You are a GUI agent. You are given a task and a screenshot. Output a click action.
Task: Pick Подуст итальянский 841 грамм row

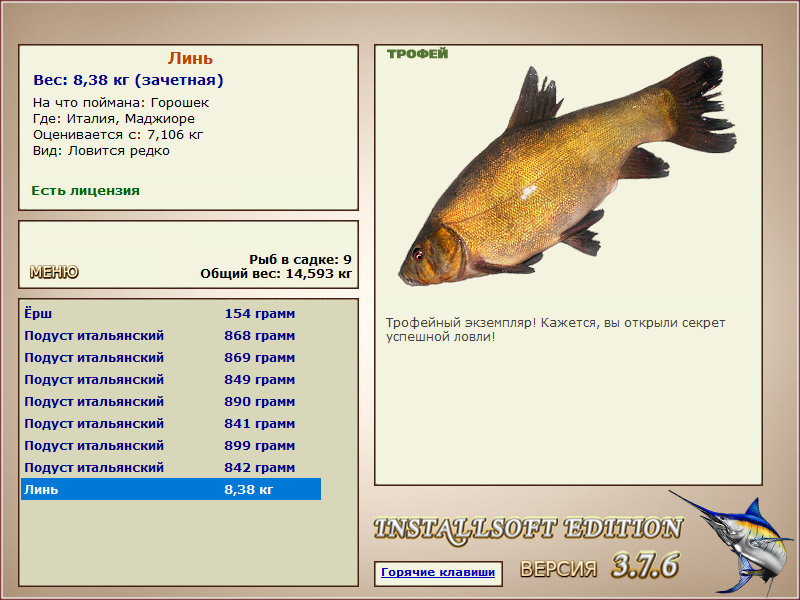[x=171, y=423]
